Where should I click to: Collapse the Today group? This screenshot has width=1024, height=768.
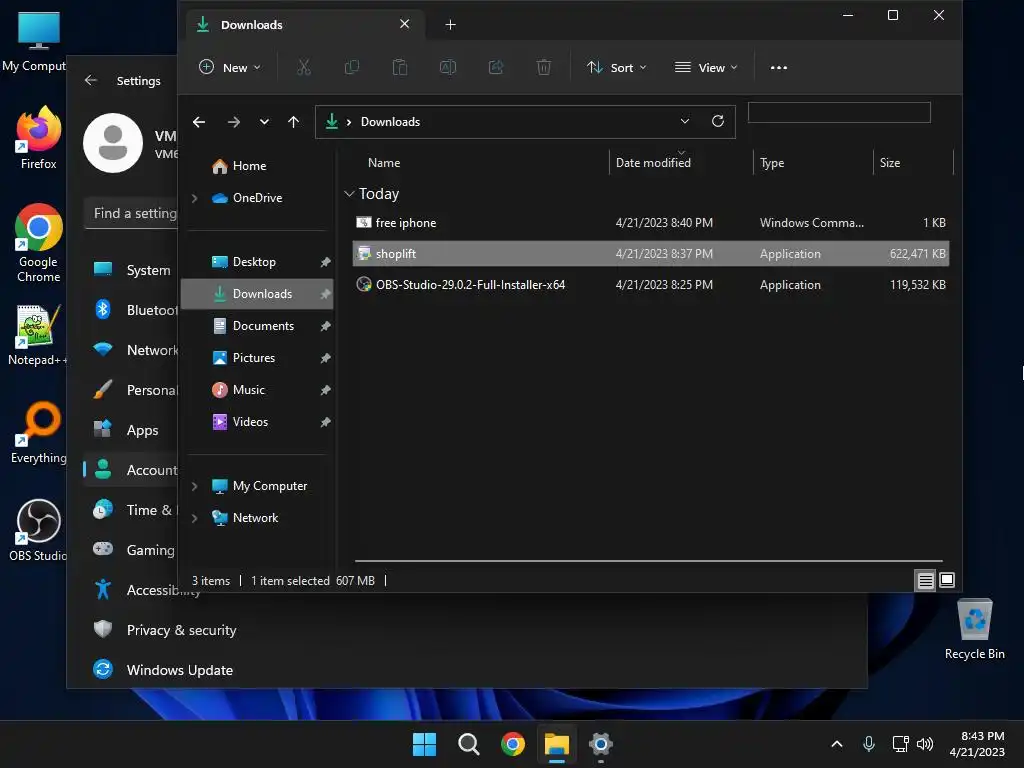(349, 194)
